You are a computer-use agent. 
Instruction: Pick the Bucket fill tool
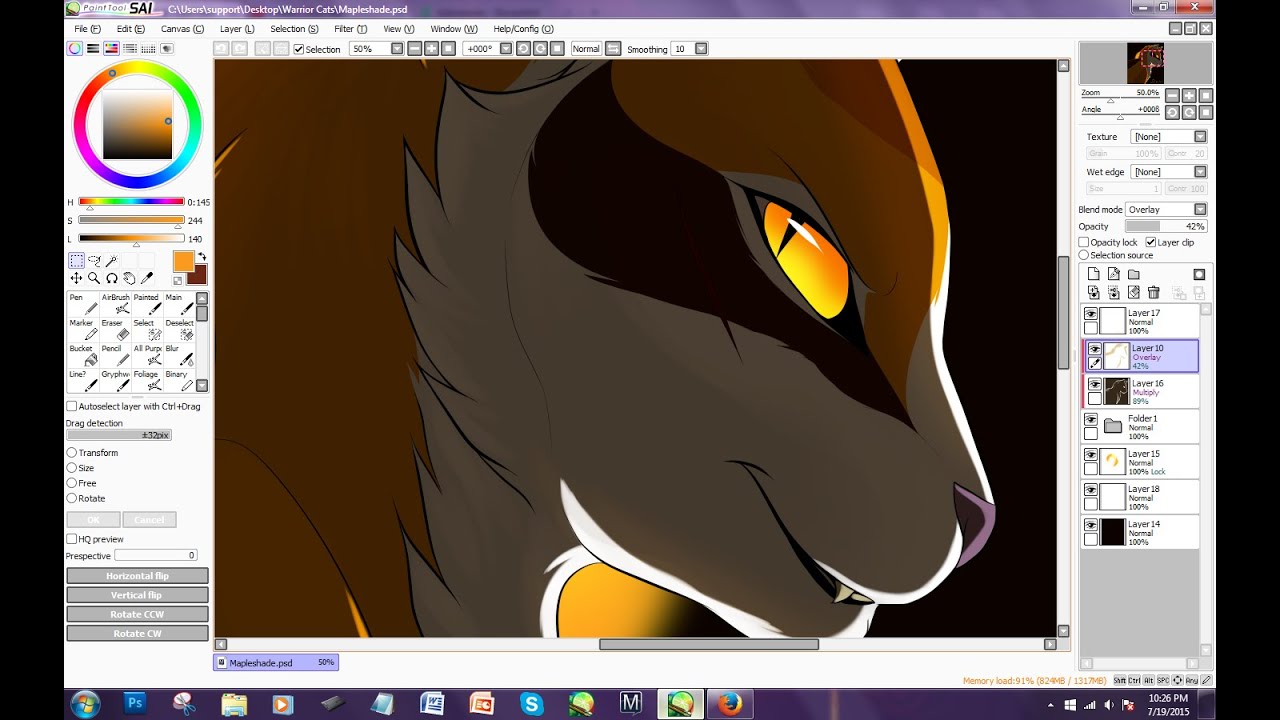coord(82,356)
